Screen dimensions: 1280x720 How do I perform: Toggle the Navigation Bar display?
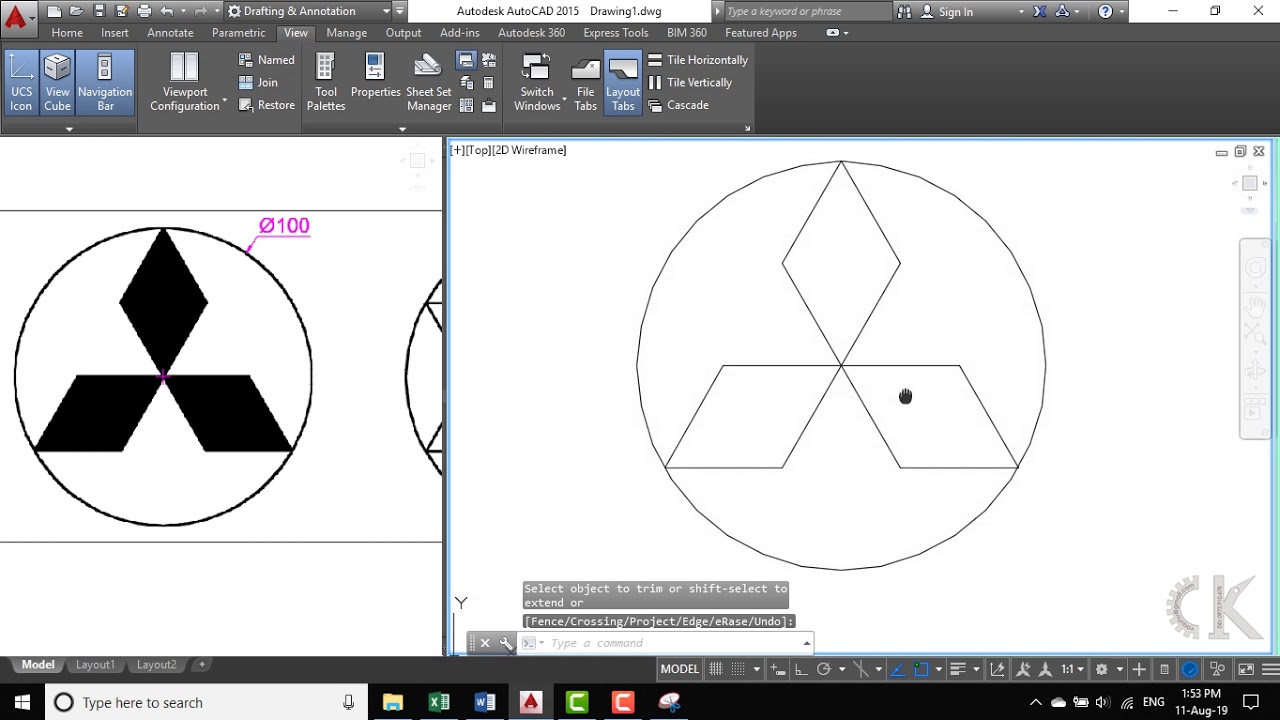tap(105, 83)
